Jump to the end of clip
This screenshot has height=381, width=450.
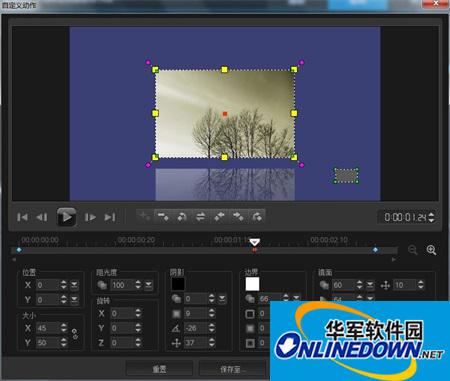click(110, 217)
